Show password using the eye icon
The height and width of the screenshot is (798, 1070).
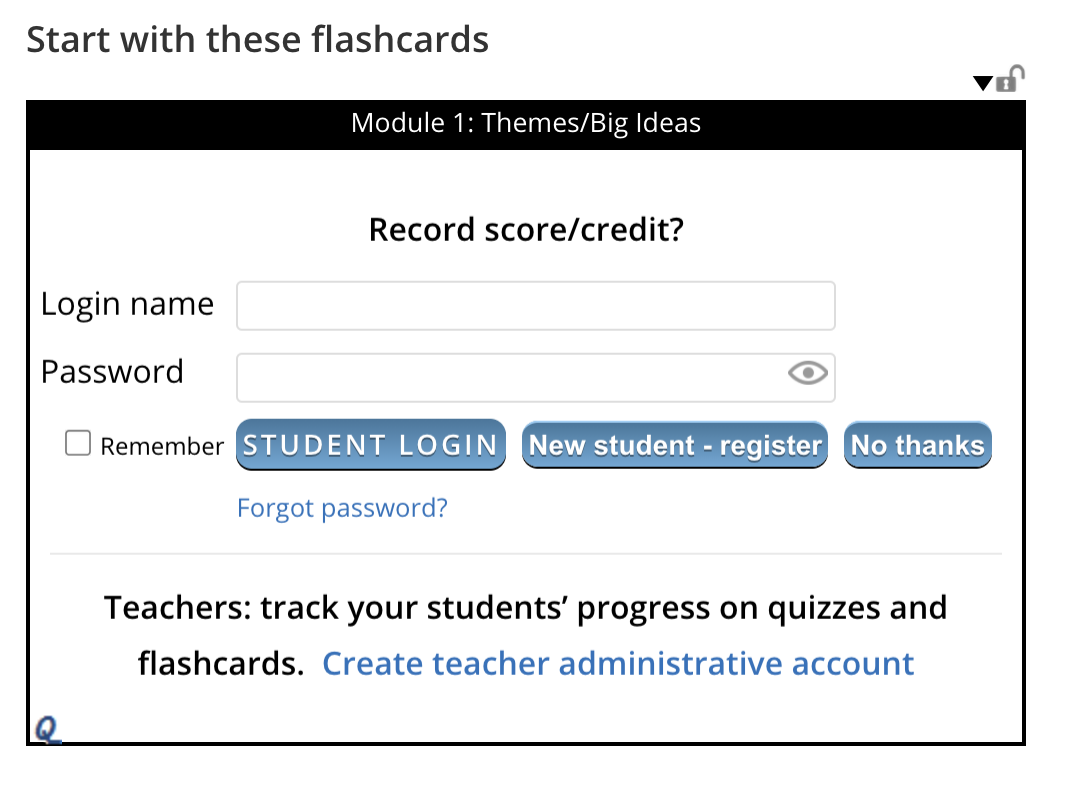tap(808, 373)
